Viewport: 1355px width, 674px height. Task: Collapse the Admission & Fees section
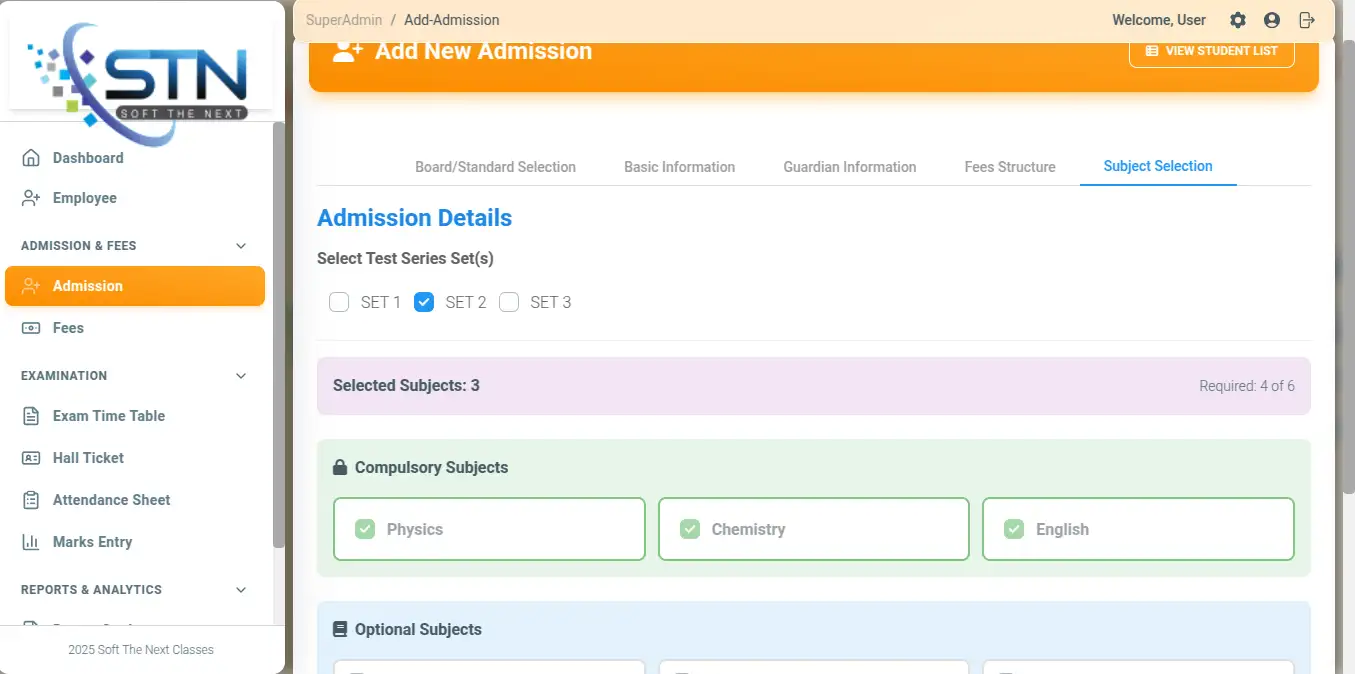[x=240, y=246]
